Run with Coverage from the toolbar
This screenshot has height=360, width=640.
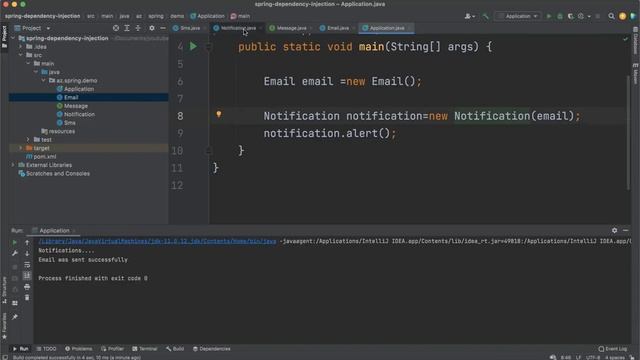(x=571, y=16)
